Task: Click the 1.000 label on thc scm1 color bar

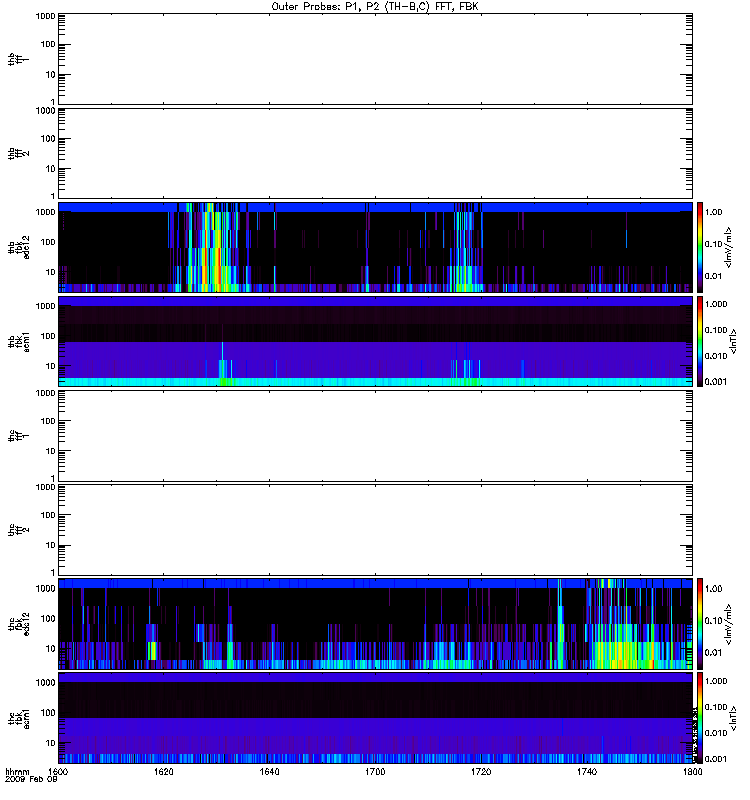Action: [716, 681]
